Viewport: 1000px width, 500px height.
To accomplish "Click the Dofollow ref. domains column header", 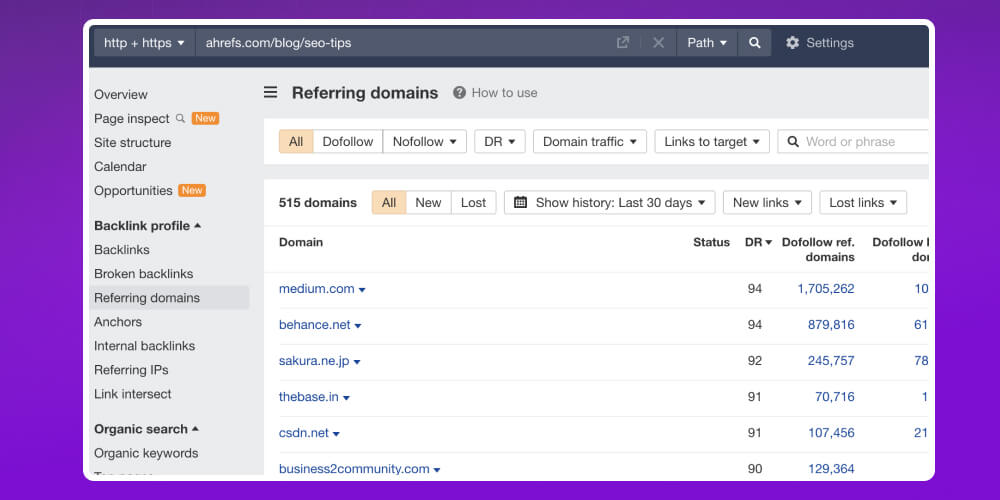I will pyautogui.click(x=818, y=250).
